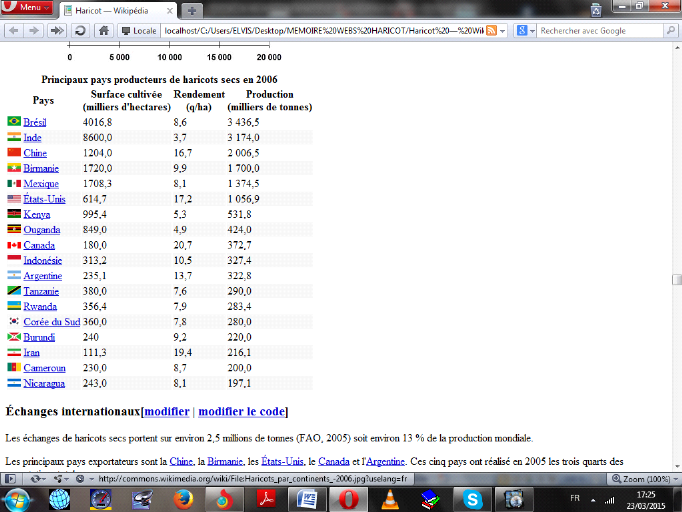Click the Kenya flag icon
This screenshot has height=512, width=682.
tap(14, 213)
